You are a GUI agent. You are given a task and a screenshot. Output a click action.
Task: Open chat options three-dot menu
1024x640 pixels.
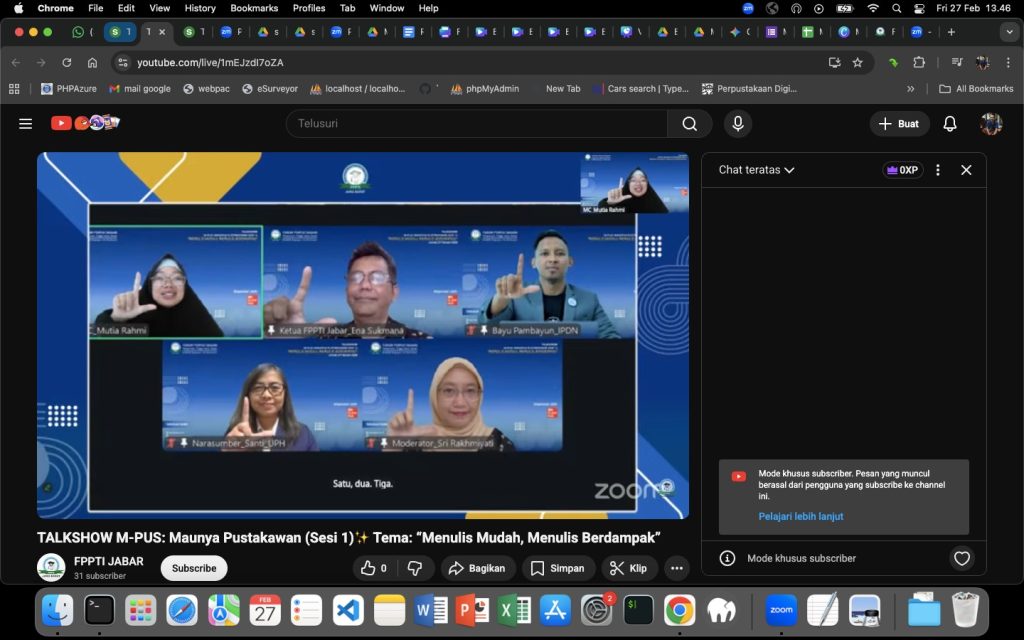click(937, 170)
